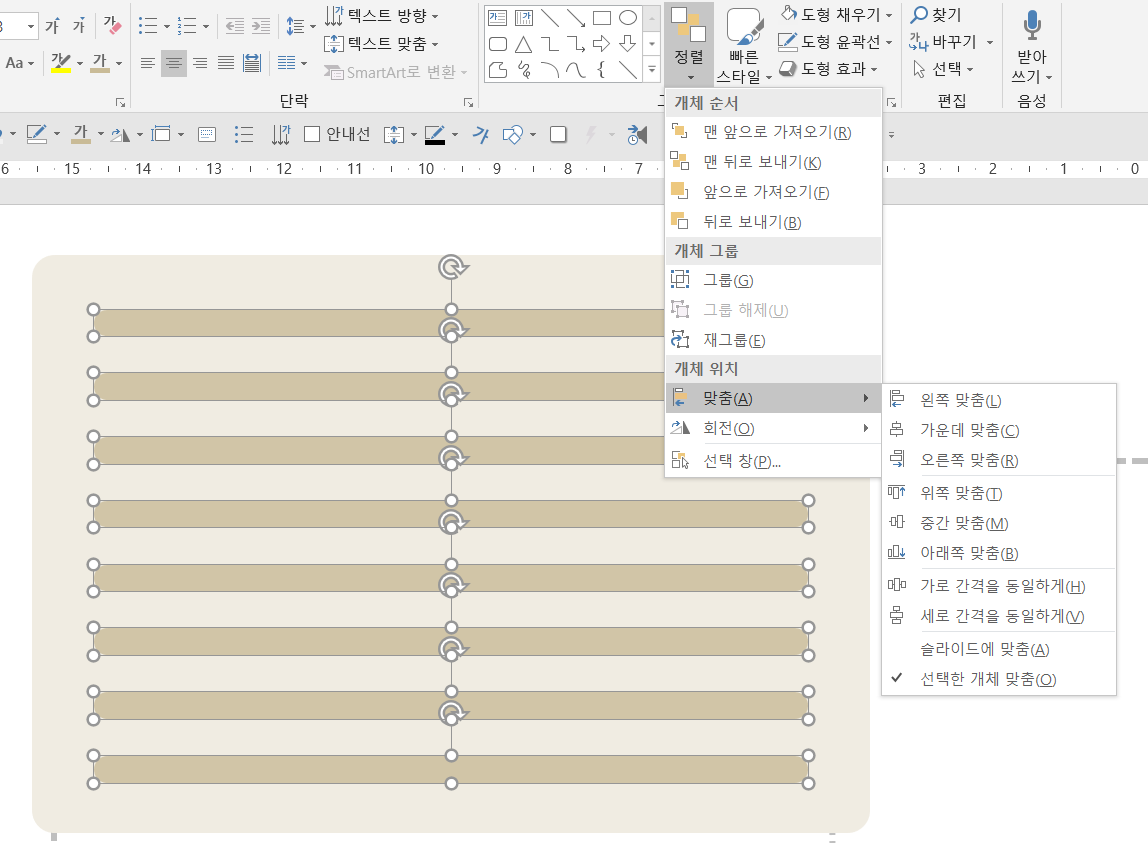Click the vertical text direction icon in quick toolbar
This screenshot has width=1148, height=843.
pyautogui.click(x=281, y=134)
